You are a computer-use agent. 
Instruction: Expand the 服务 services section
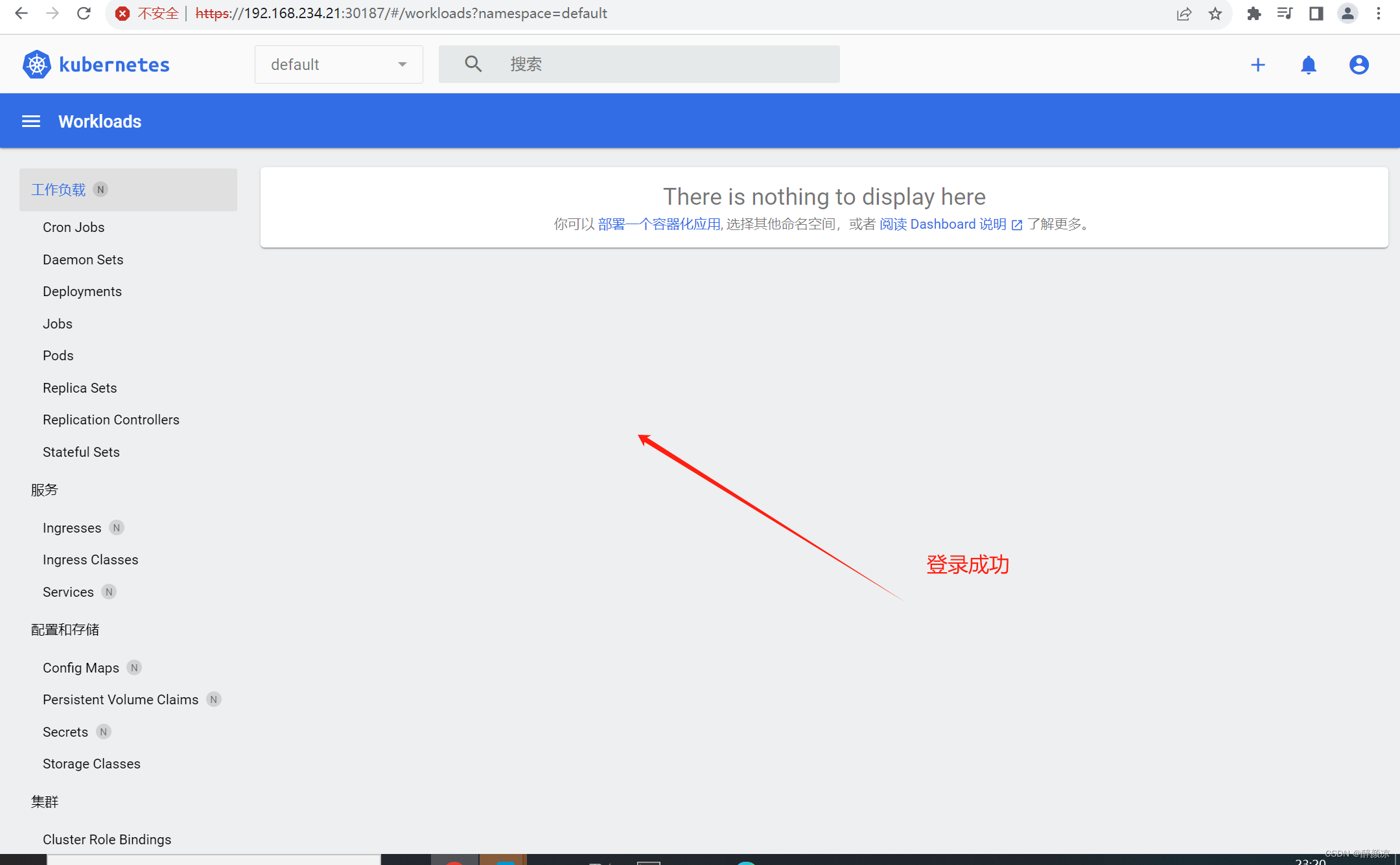point(45,490)
